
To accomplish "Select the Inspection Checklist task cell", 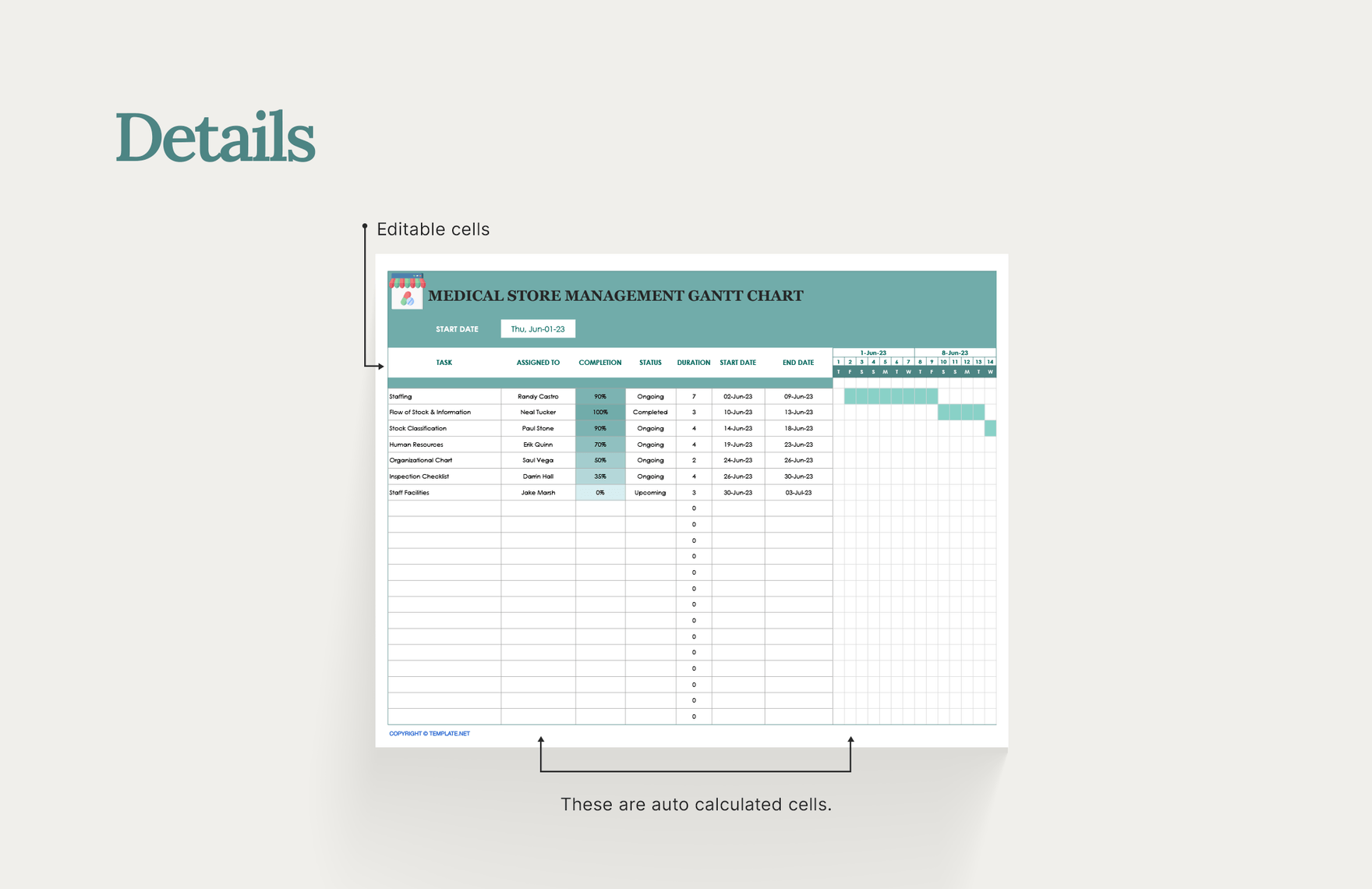I will pyautogui.click(x=444, y=476).
